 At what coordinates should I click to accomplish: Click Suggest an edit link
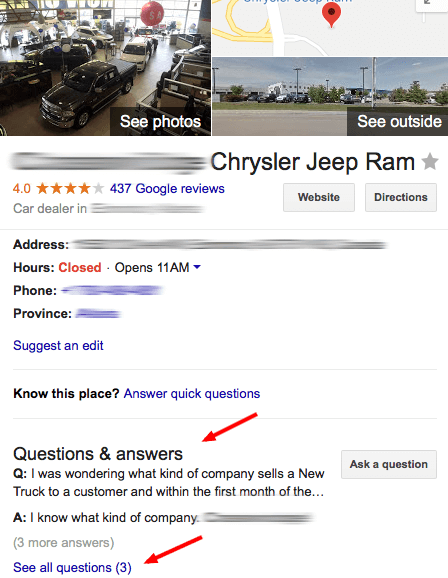[x=58, y=346]
